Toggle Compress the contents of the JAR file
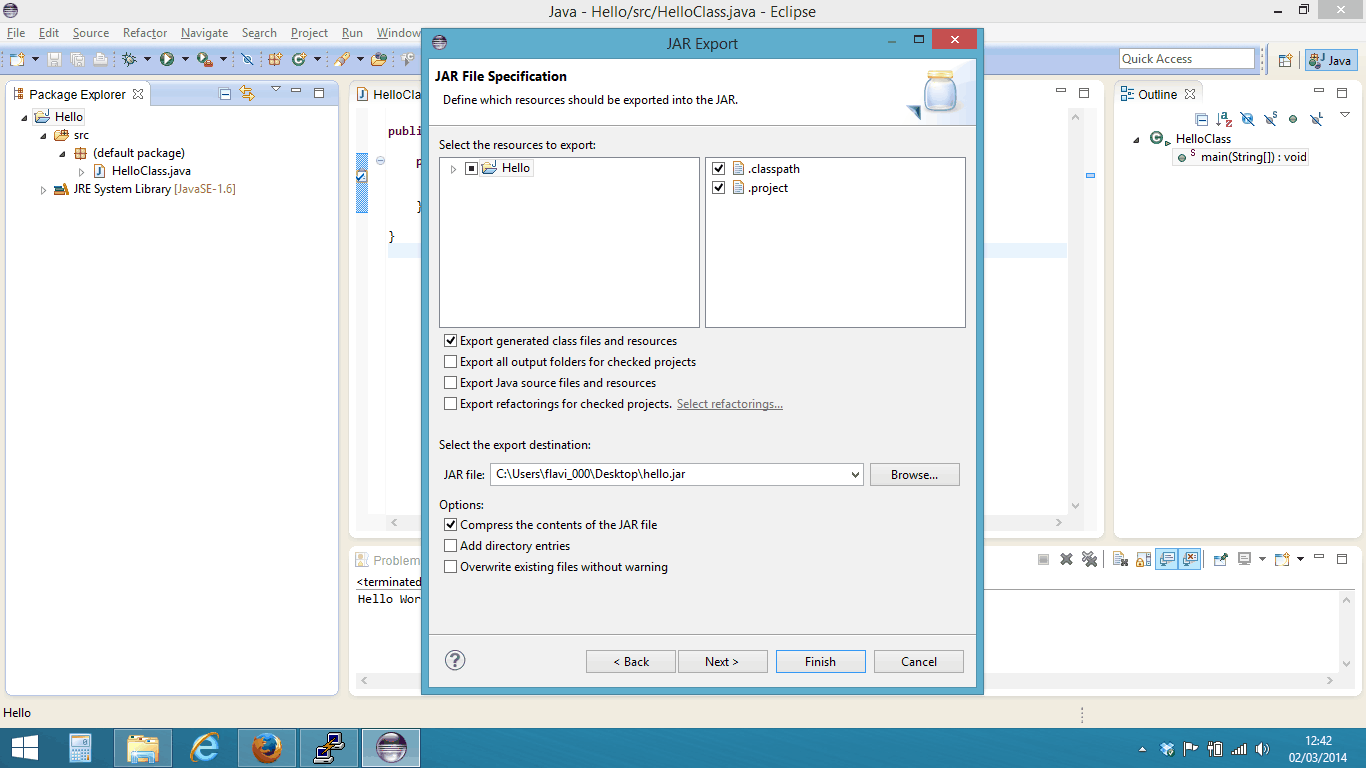This screenshot has height=768, width=1366. pyautogui.click(x=450, y=525)
